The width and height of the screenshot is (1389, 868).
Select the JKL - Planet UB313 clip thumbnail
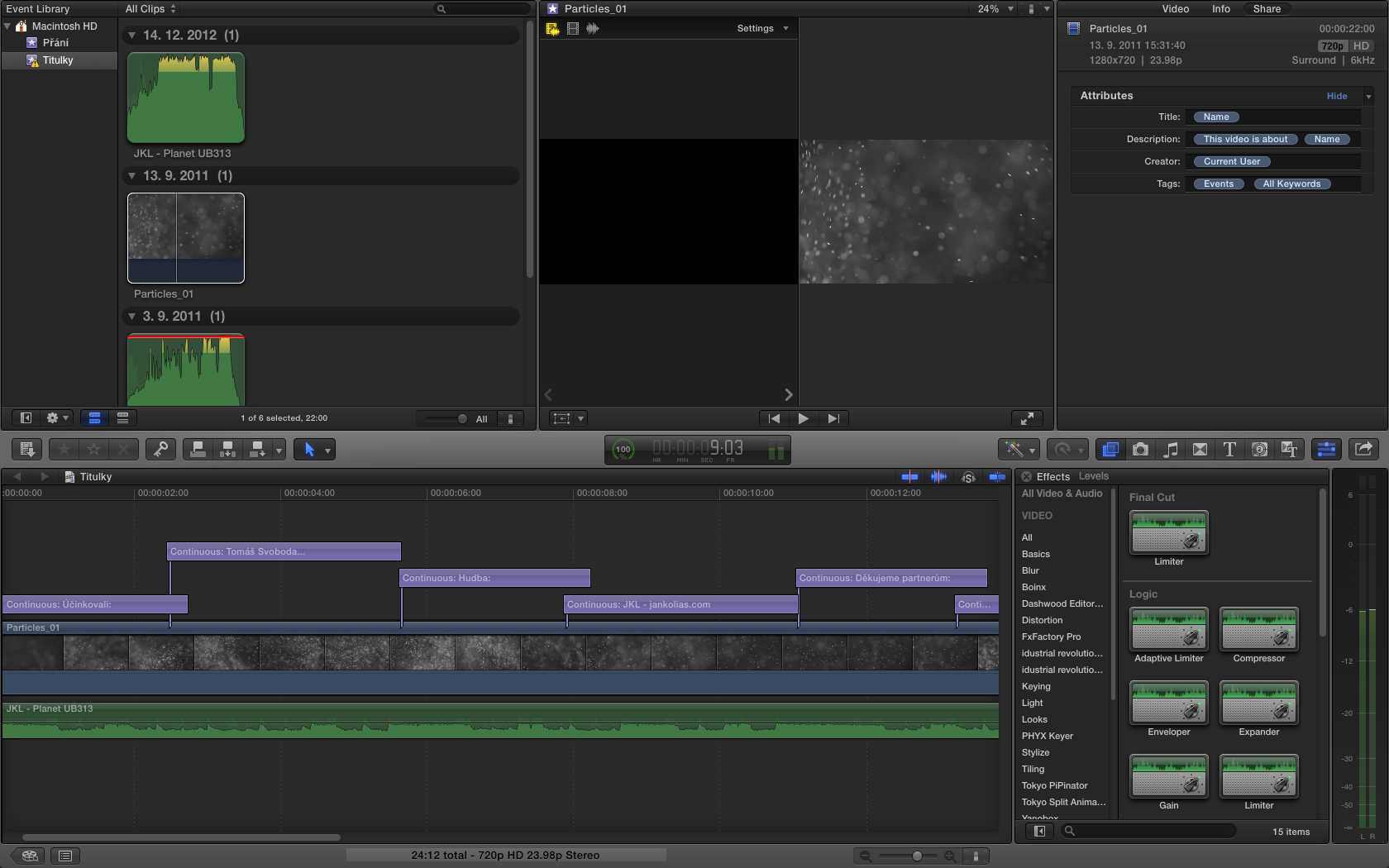pos(186,98)
